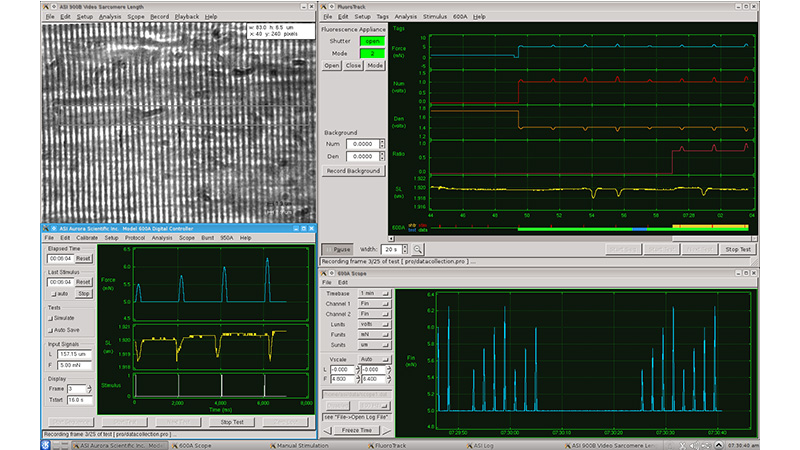Click the FluoroTrack horizontal plot scrollbar
Viewport: 800px width, 450px height.
pos(572,238)
